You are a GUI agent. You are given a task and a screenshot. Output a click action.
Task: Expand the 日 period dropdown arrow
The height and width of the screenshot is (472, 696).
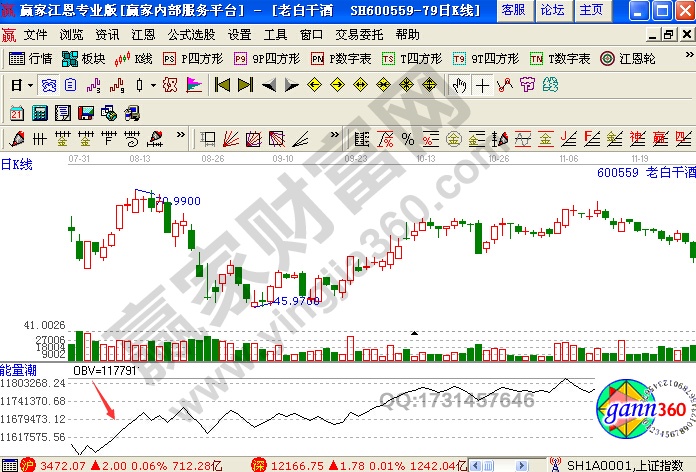[x=29, y=85]
